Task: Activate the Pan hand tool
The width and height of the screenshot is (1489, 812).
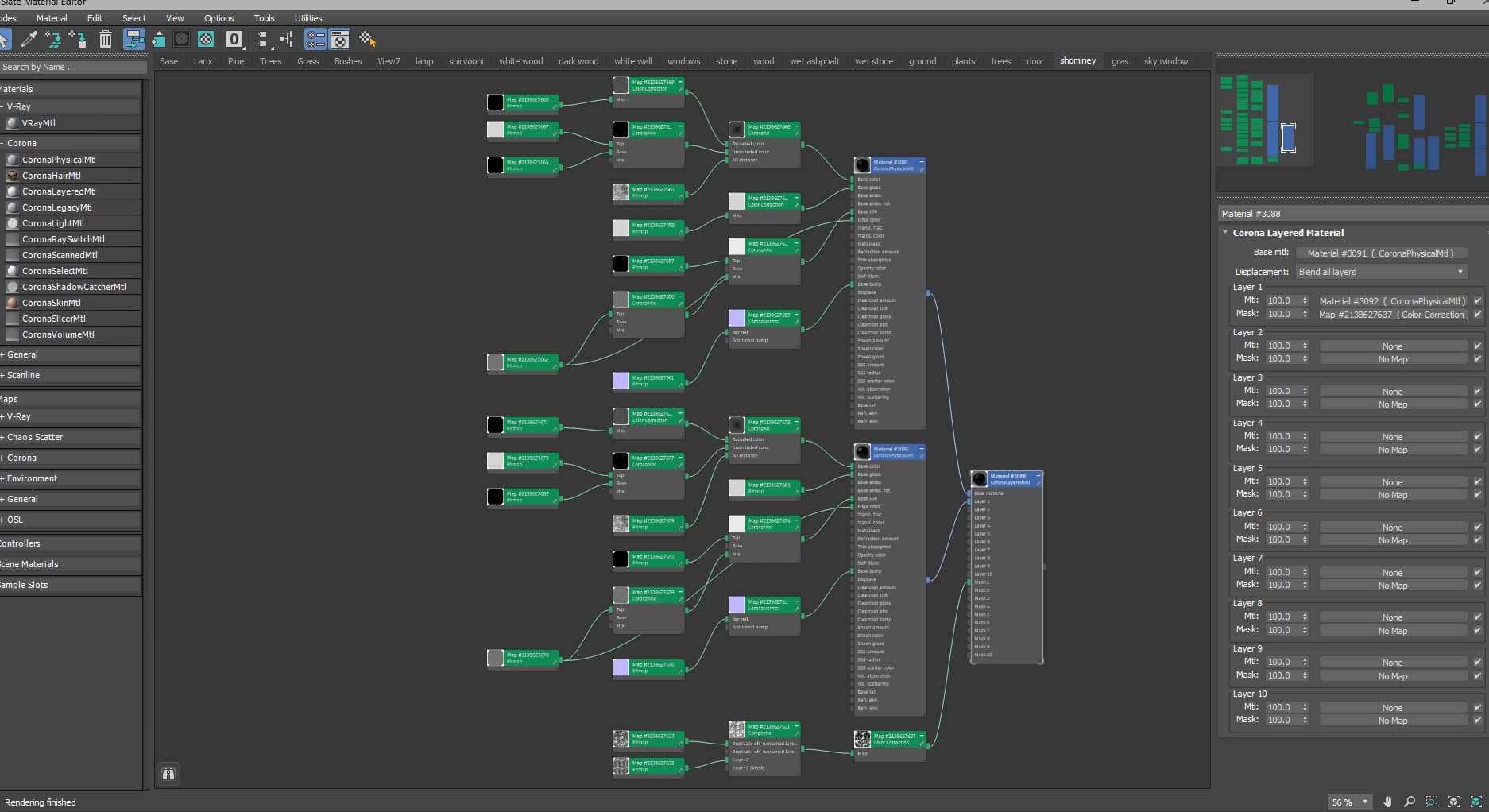Action: tap(1388, 802)
